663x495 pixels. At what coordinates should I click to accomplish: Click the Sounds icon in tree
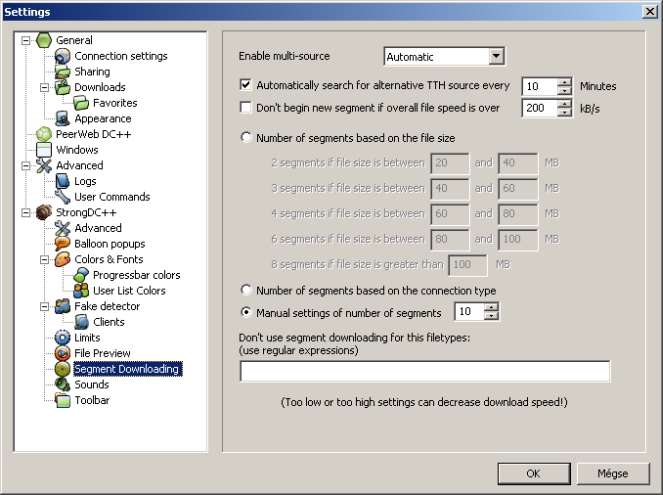pos(64,385)
